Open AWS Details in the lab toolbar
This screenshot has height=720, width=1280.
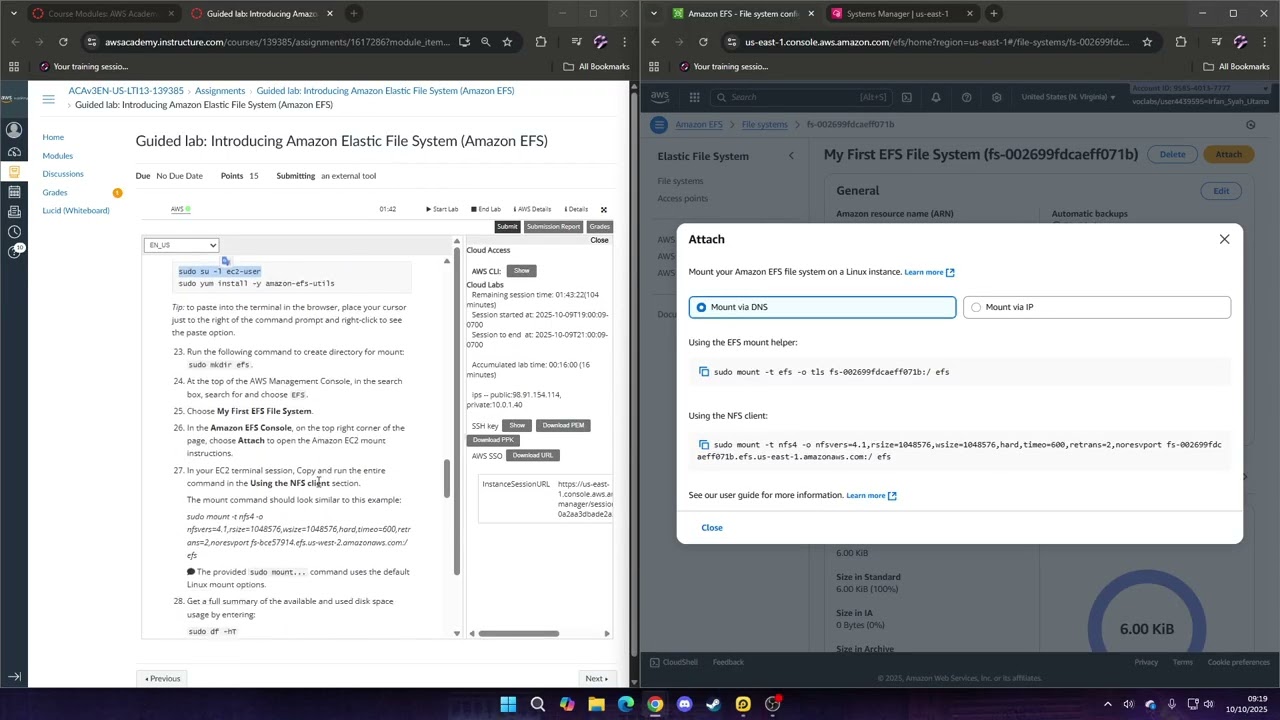pyautogui.click(x=531, y=209)
